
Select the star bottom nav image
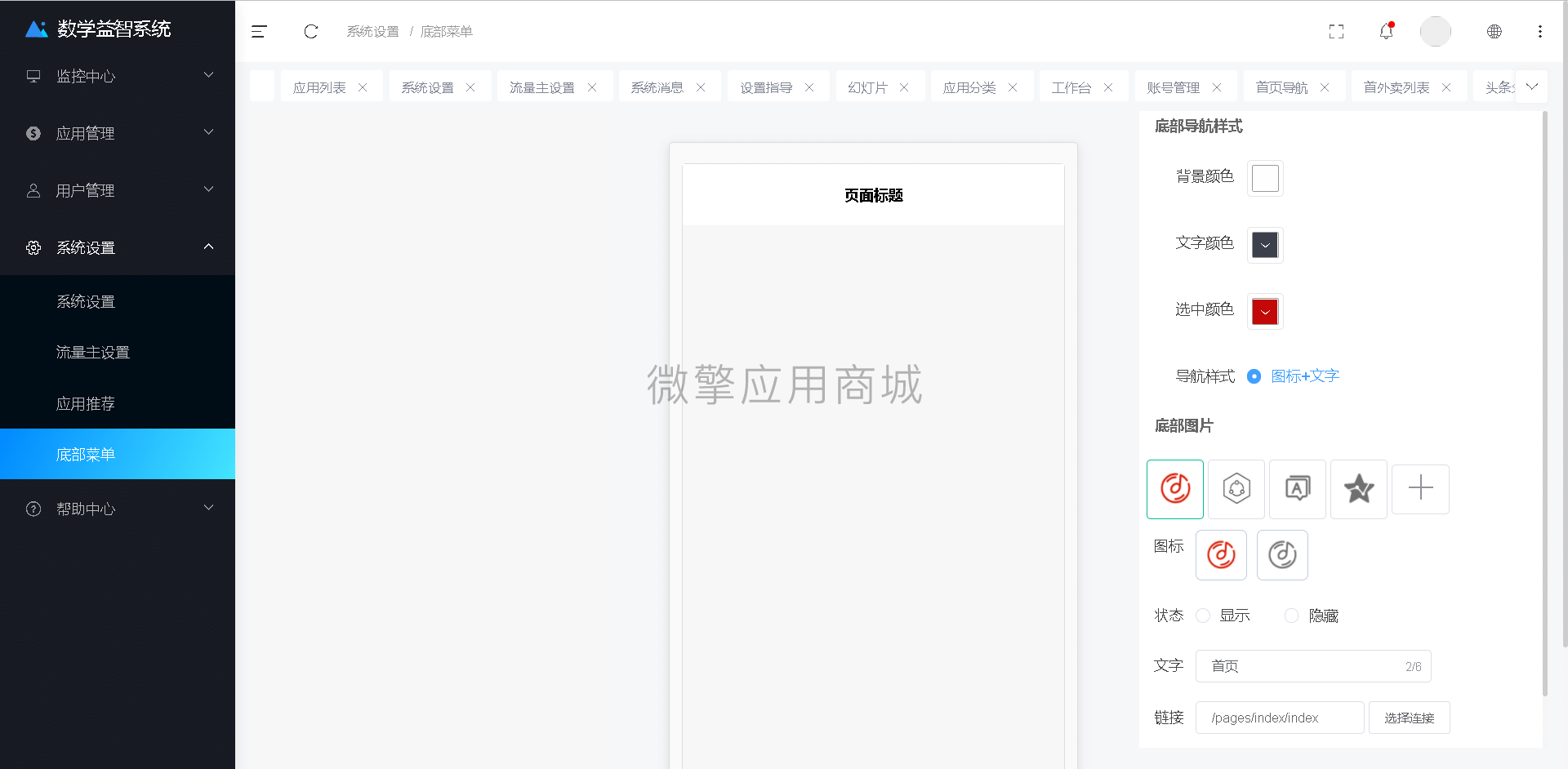pyautogui.click(x=1359, y=489)
